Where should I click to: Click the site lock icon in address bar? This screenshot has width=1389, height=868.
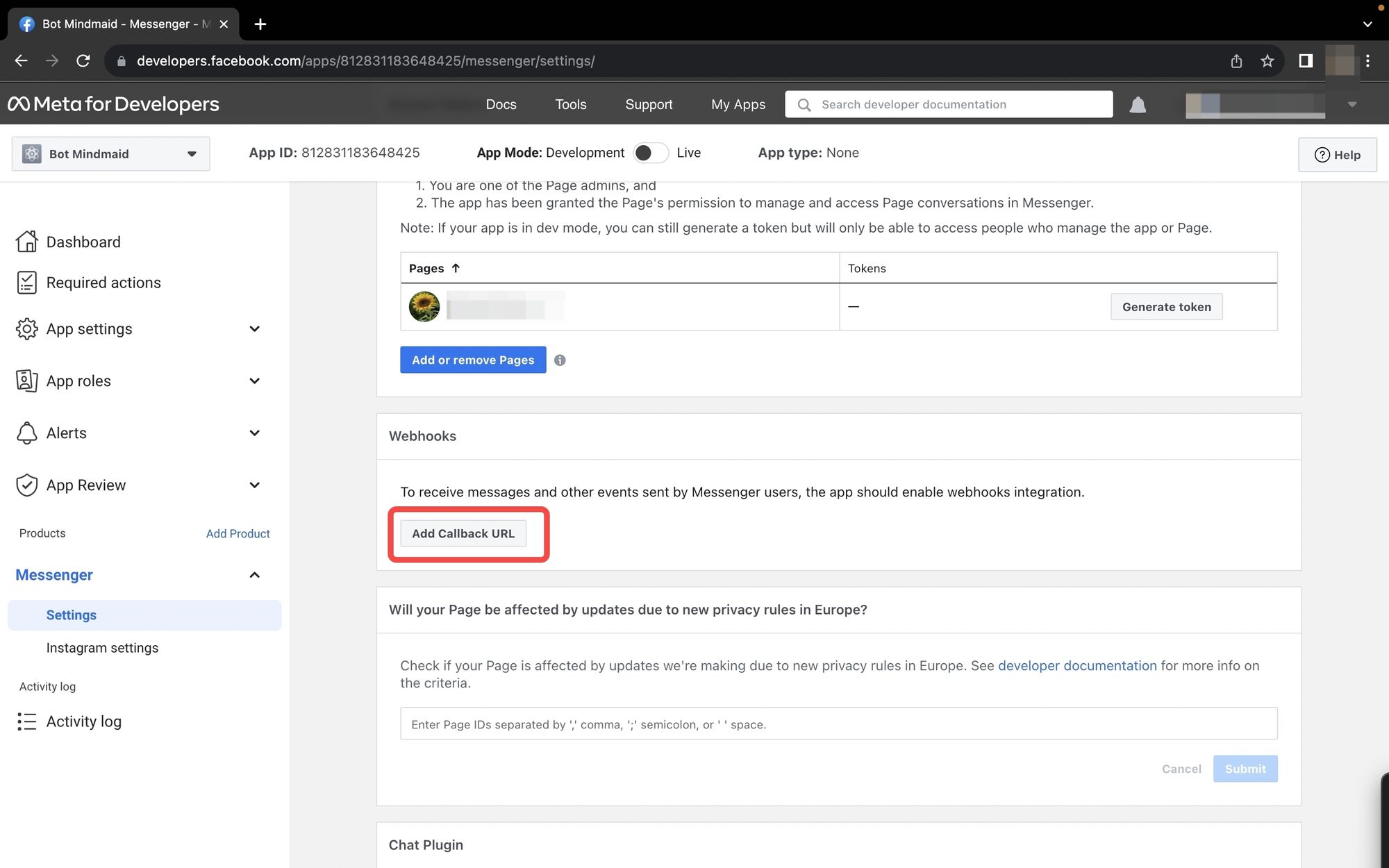pos(122,61)
